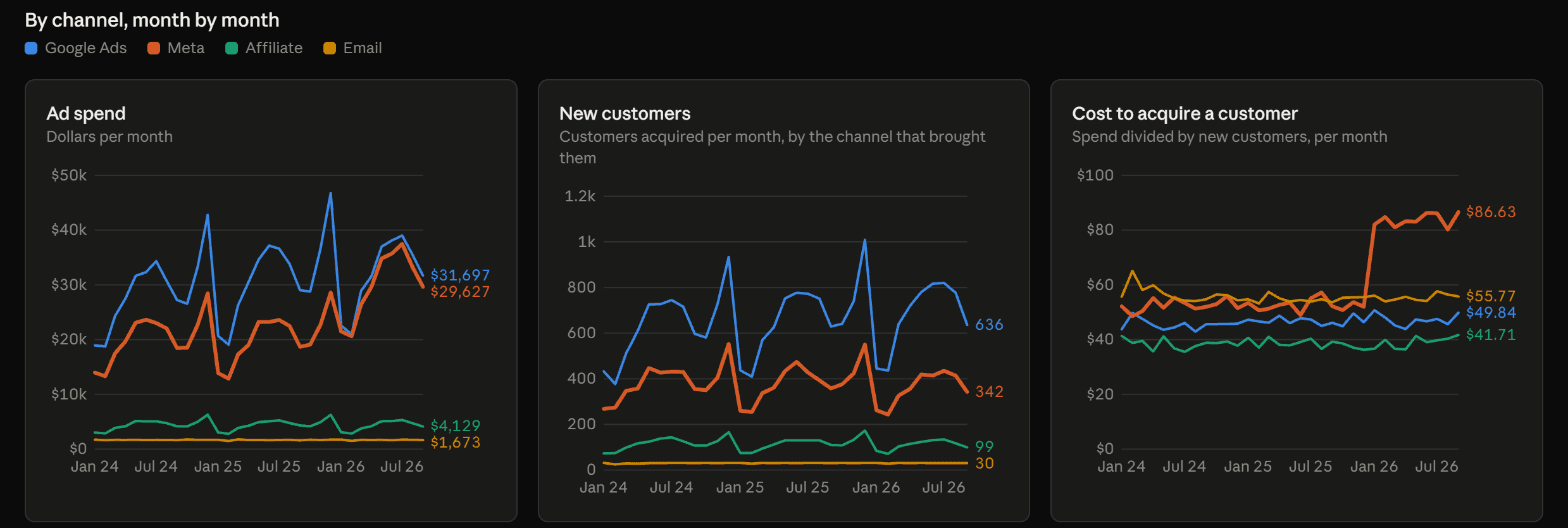This screenshot has height=528, width=1568.
Task: Click the $1,673 Email spend value
Action: click(455, 442)
